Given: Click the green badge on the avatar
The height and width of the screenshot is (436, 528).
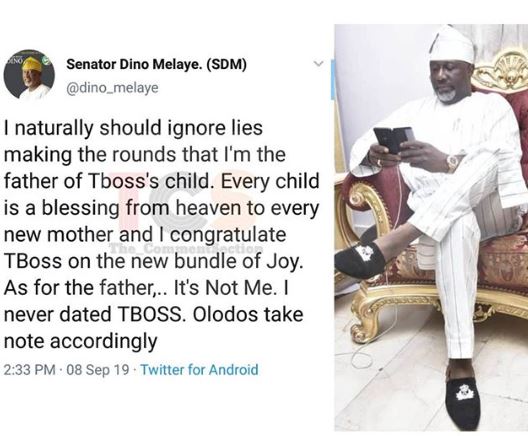Looking at the screenshot, I should click(x=46, y=61).
